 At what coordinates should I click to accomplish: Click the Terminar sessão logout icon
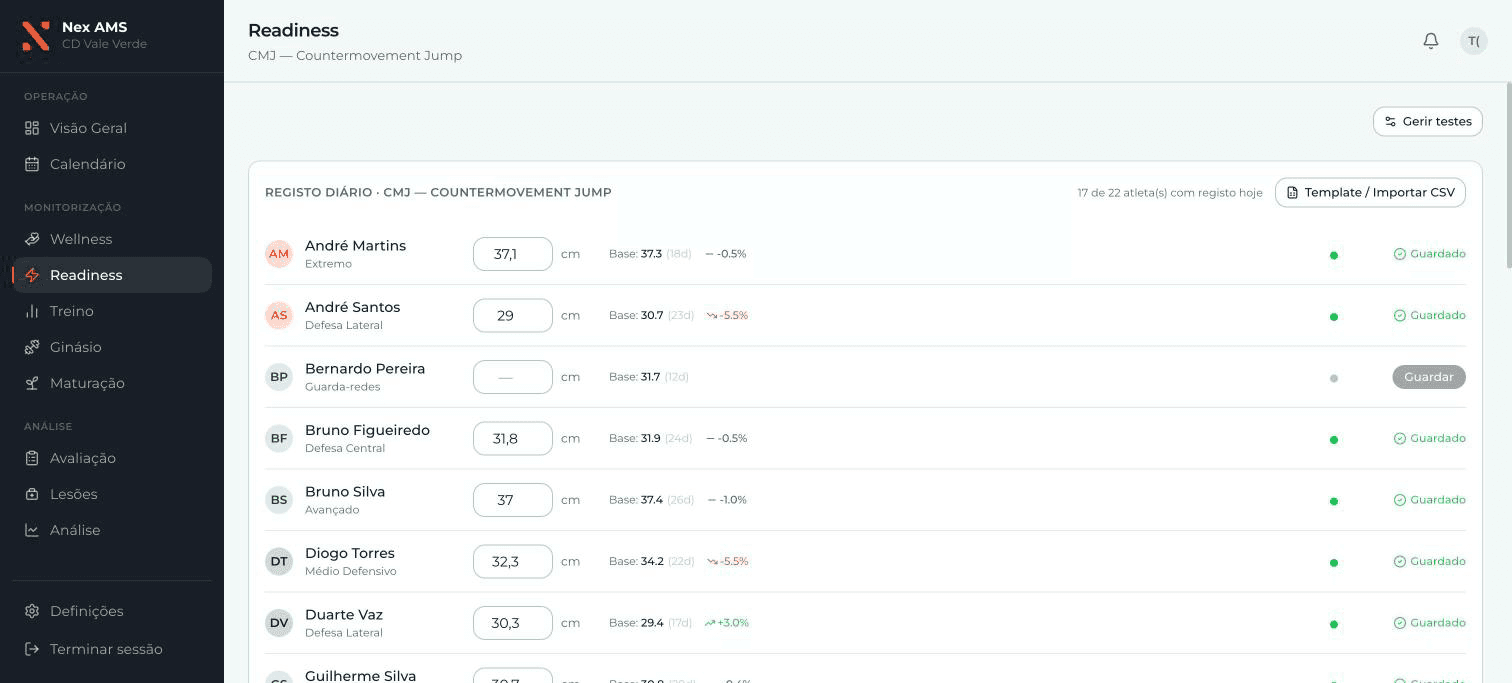pyautogui.click(x=32, y=649)
